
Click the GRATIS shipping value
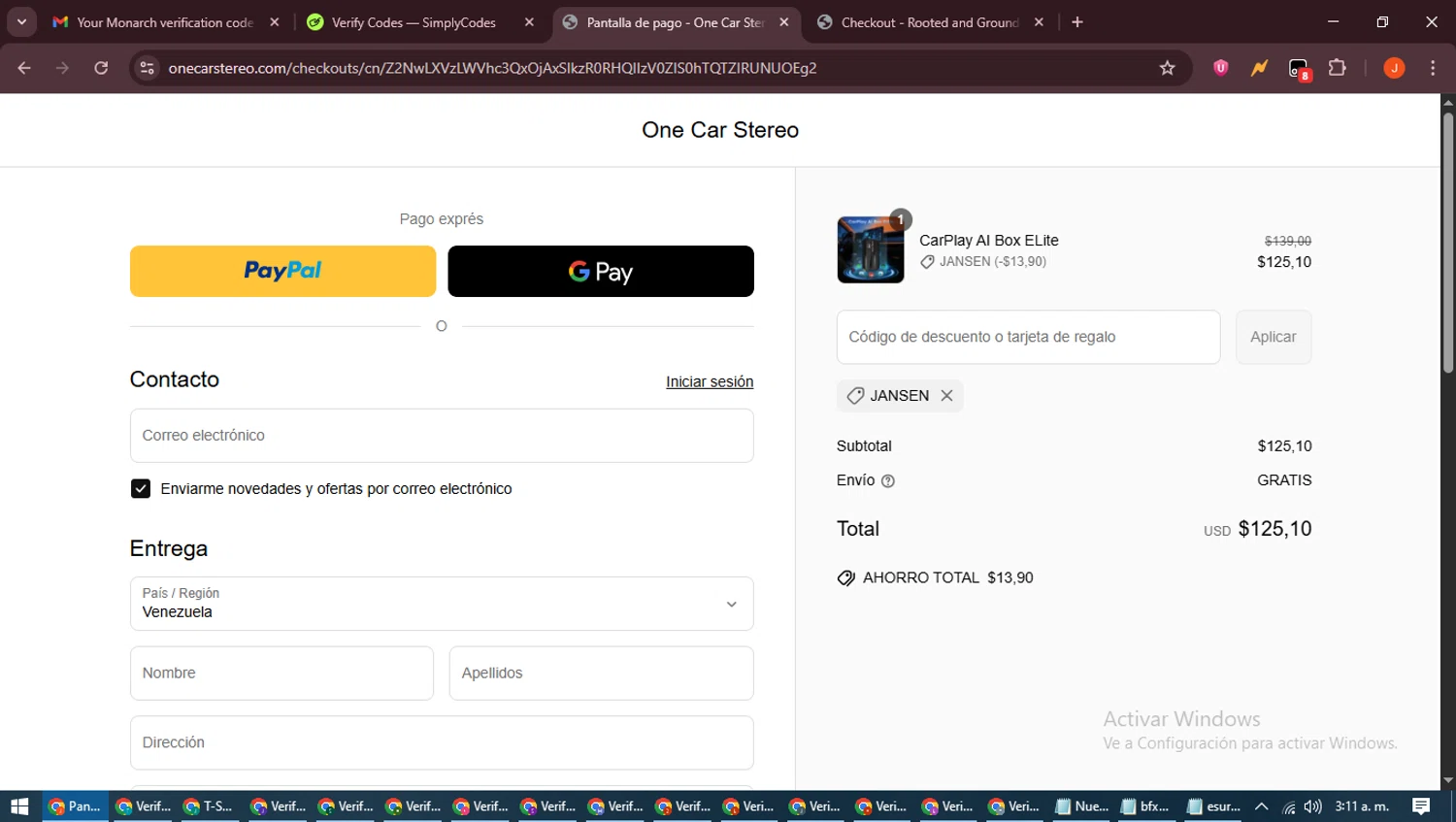tap(1284, 480)
